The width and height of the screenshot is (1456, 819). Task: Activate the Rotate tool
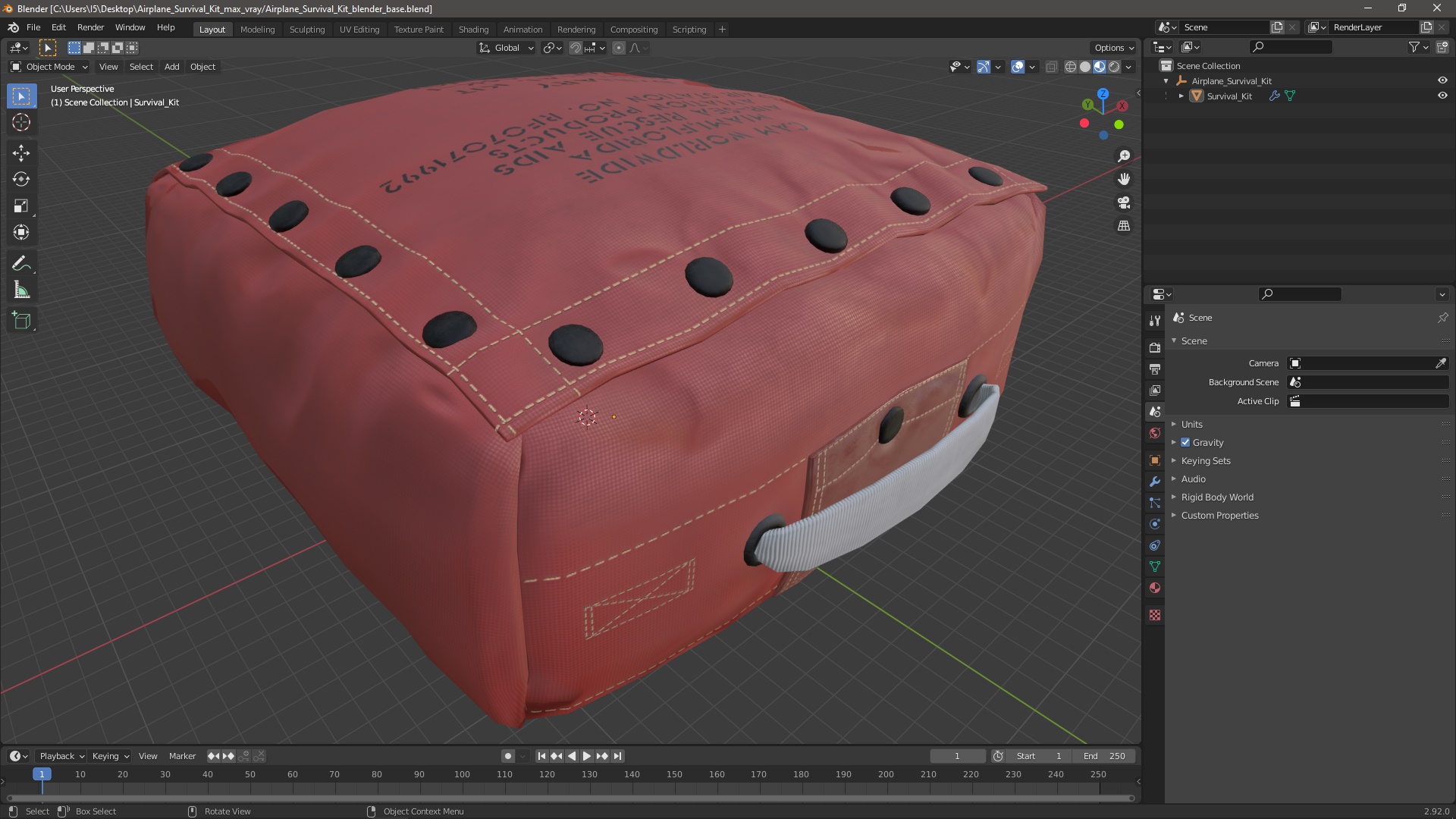(21, 179)
